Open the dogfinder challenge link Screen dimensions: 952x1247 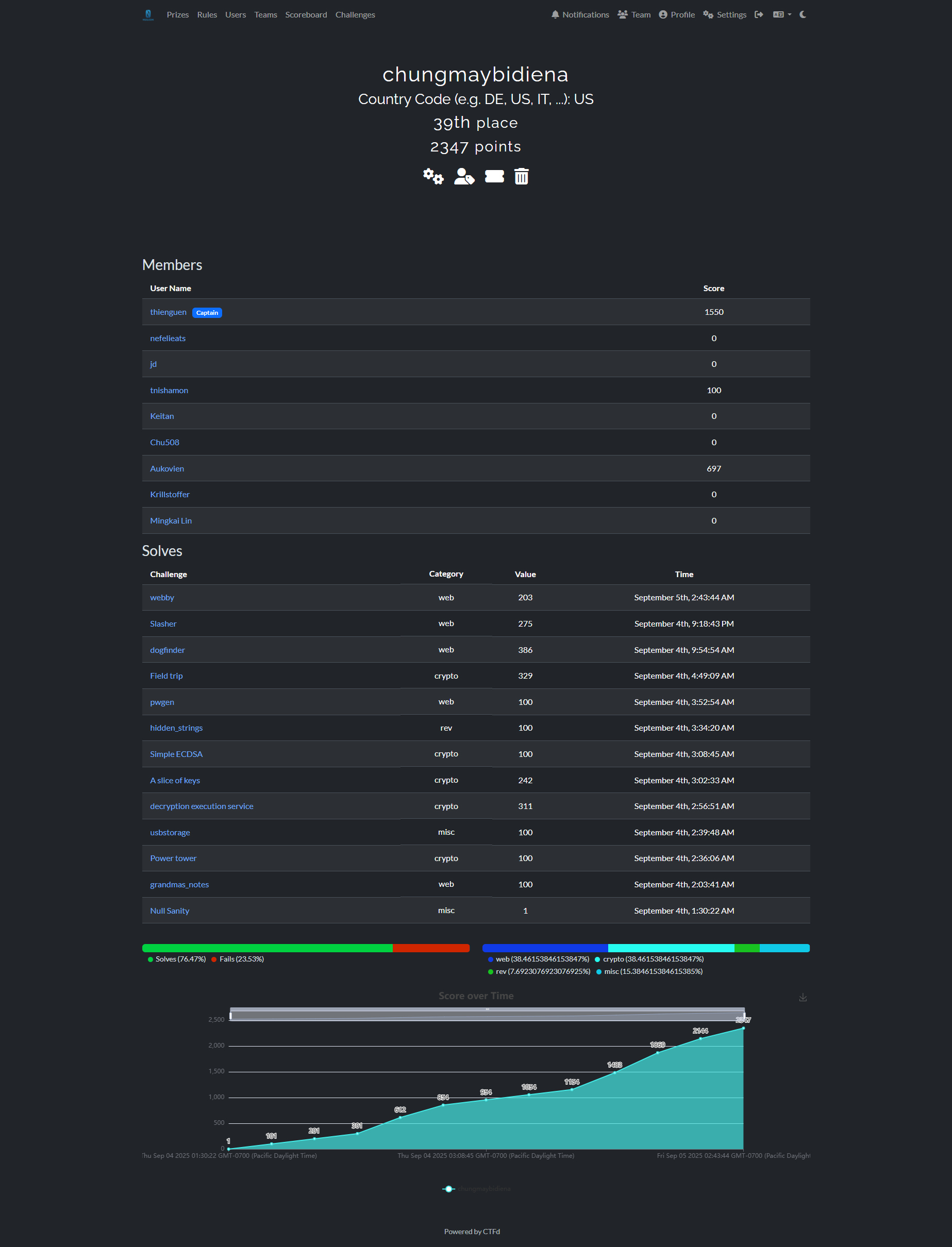pyautogui.click(x=167, y=650)
